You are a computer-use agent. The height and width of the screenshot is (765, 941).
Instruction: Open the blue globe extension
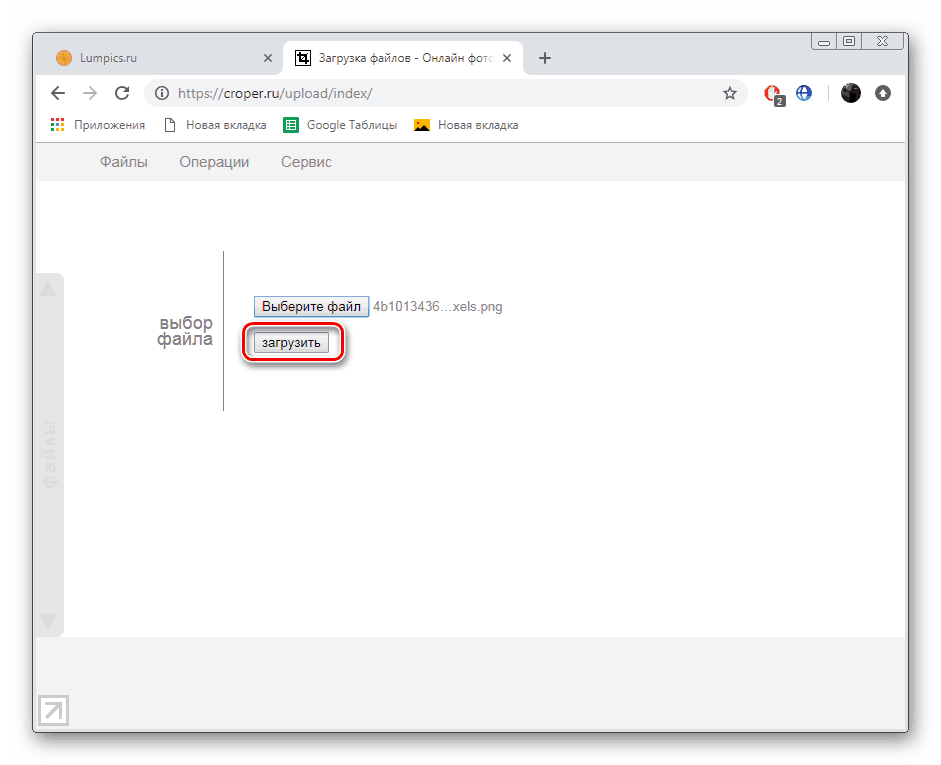pyautogui.click(x=804, y=93)
